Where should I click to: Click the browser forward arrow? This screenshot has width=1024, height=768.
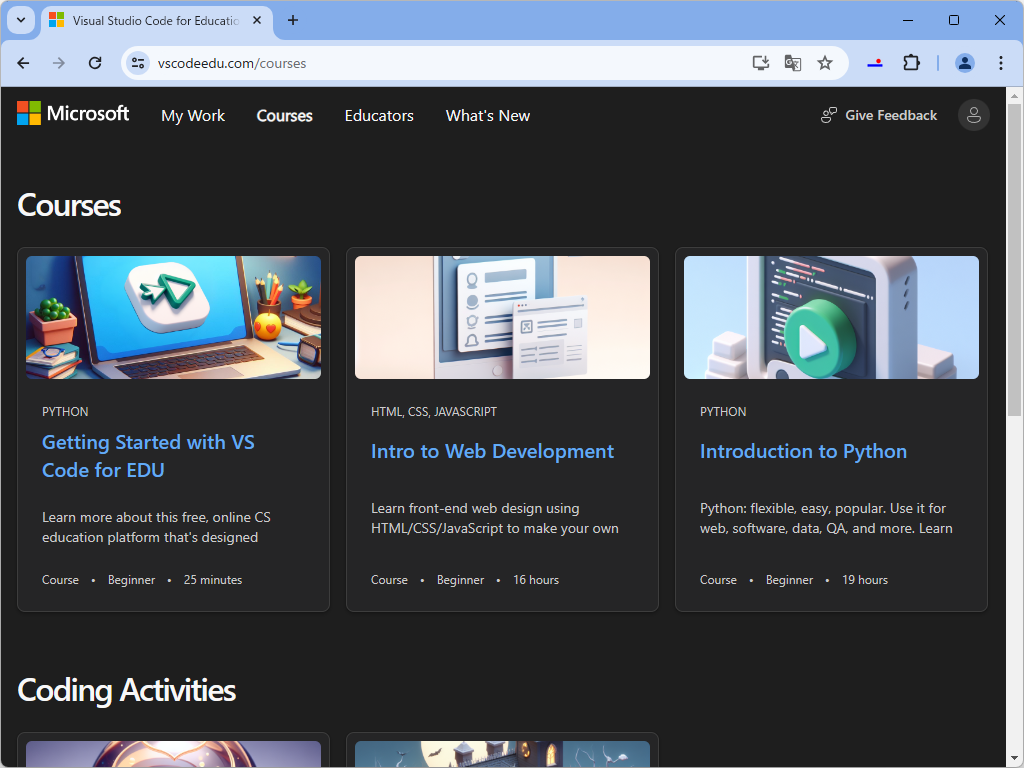(59, 63)
